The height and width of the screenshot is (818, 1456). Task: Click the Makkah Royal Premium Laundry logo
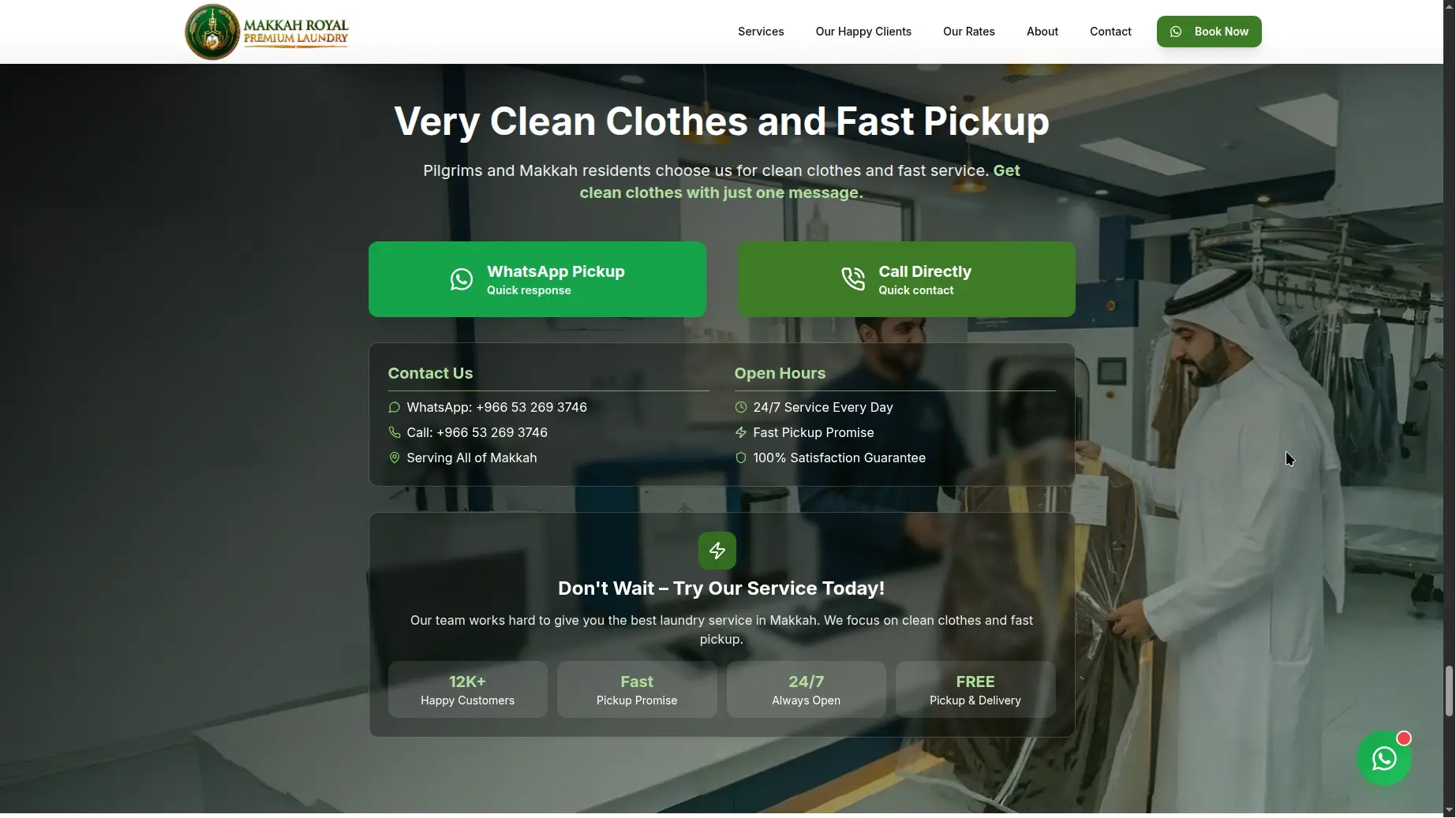tap(267, 32)
